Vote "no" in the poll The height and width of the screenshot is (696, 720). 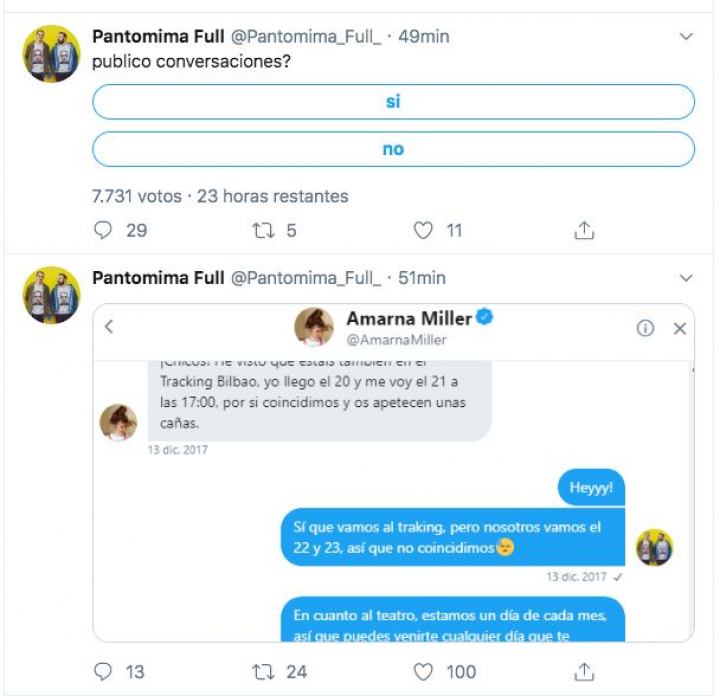click(393, 149)
